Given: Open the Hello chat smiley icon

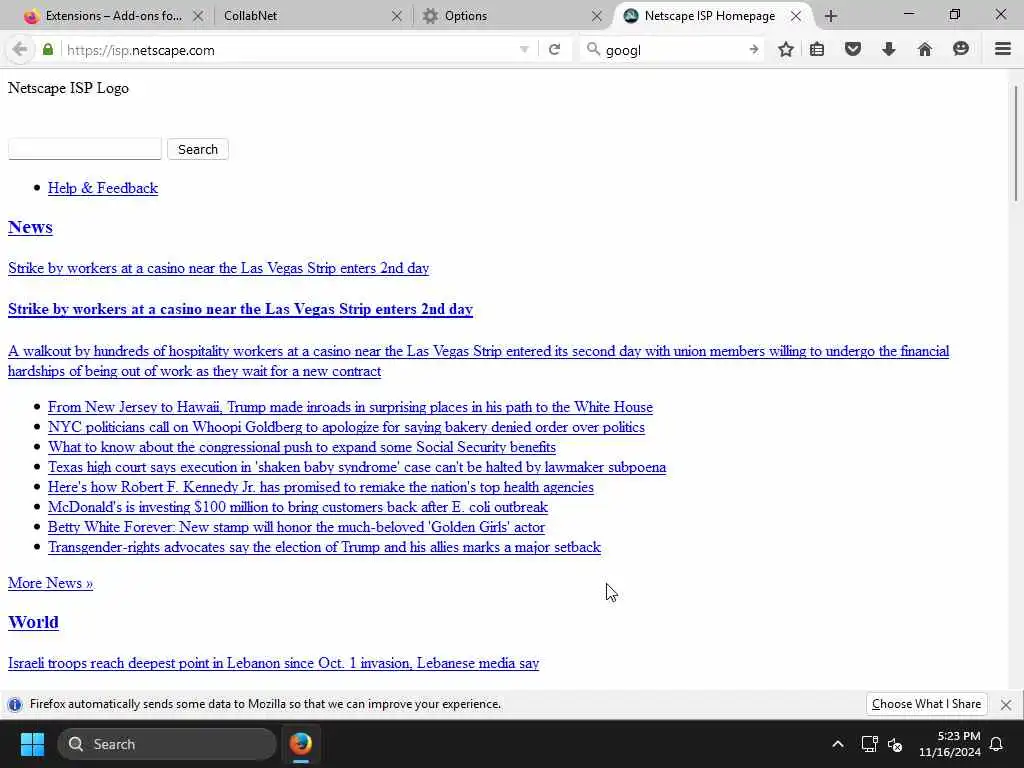Looking at the screenshot, I should (x=961, y=50).
